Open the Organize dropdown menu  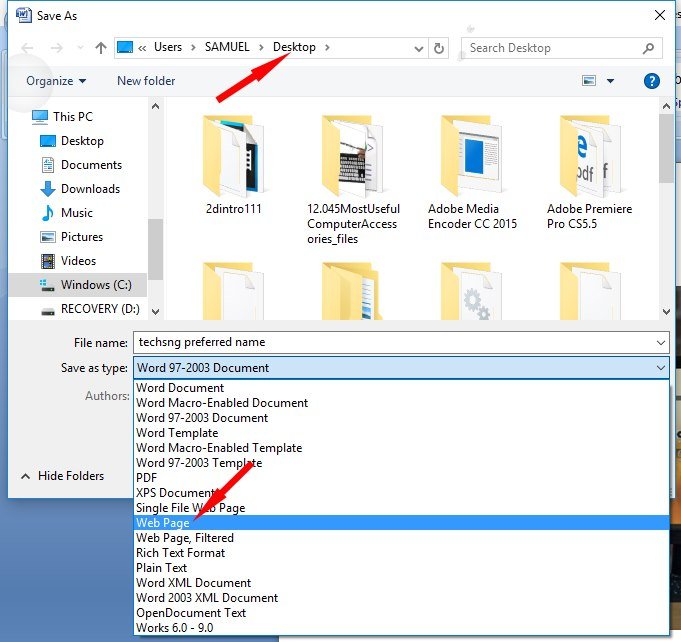pyautogui.click(x=56, y=81)
